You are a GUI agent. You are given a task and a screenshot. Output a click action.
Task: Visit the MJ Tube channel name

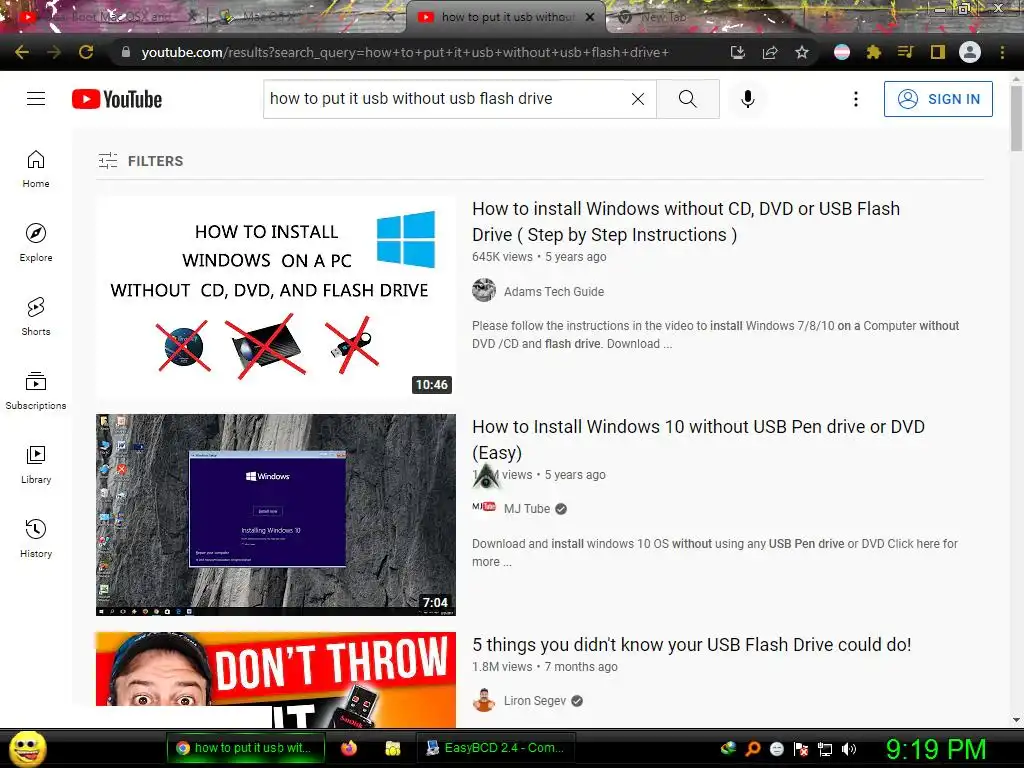[x=527, y=509]
